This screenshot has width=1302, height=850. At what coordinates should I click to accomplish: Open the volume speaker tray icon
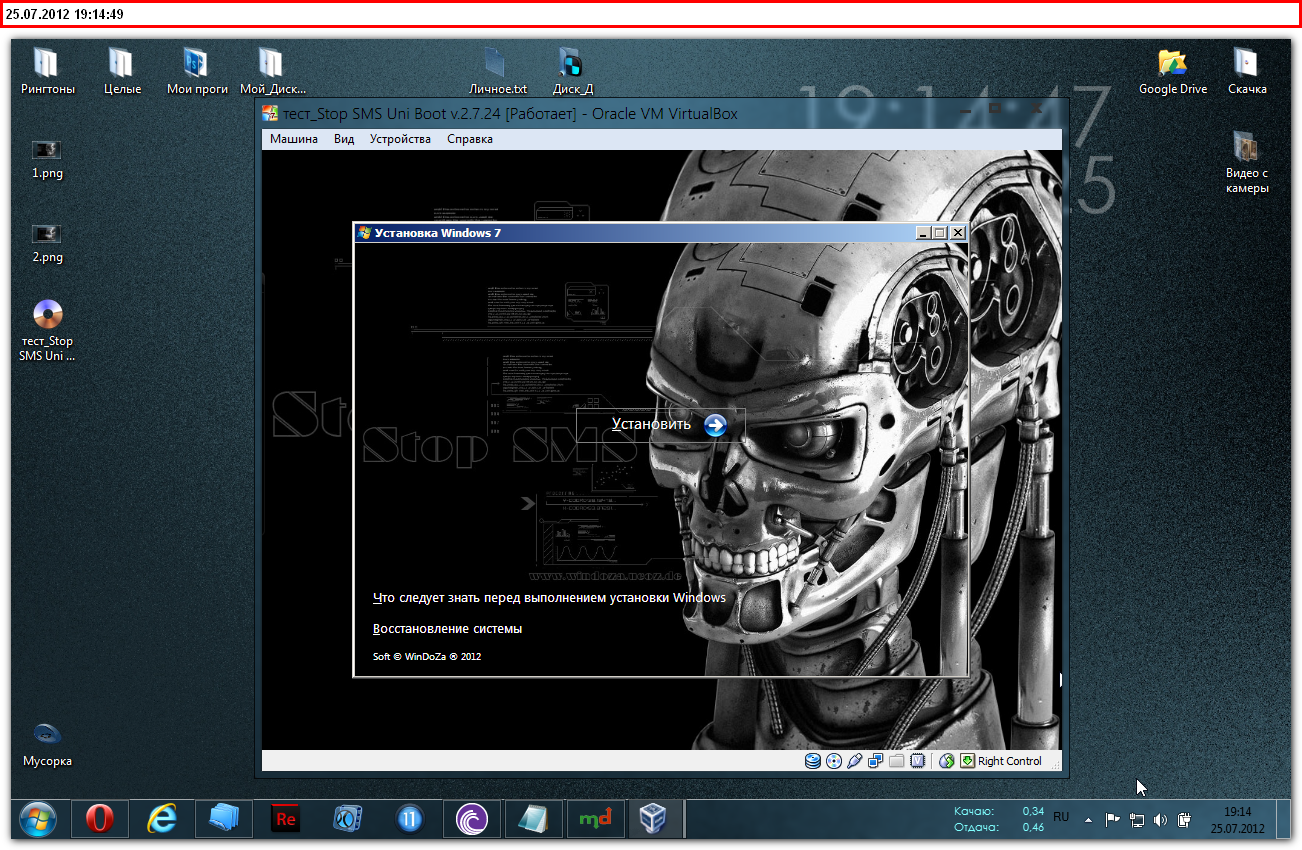pyautogui.click(x=1160, y=820)
